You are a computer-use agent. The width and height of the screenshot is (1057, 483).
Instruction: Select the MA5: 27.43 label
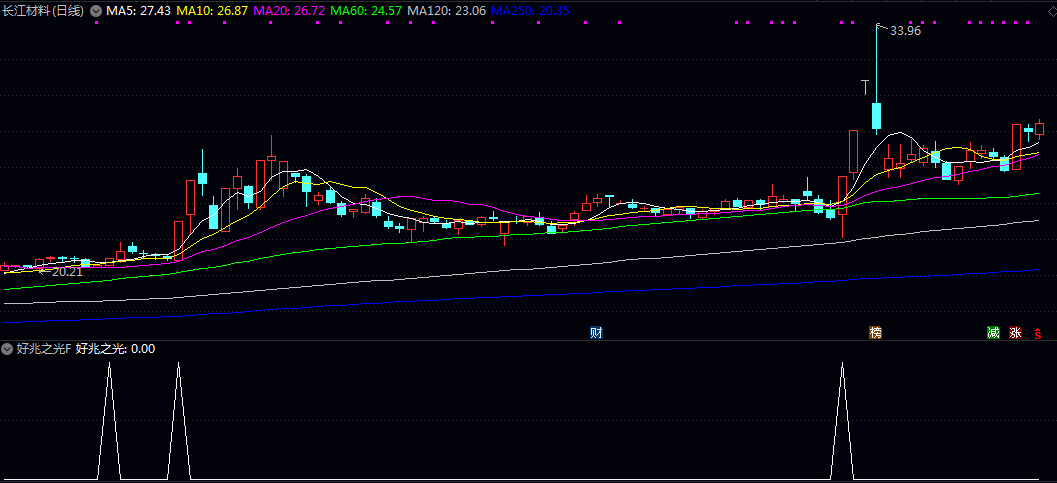coord(138,11)
